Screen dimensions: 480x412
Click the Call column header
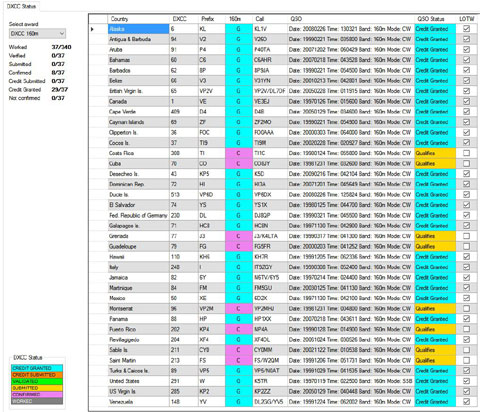(270, 19)
